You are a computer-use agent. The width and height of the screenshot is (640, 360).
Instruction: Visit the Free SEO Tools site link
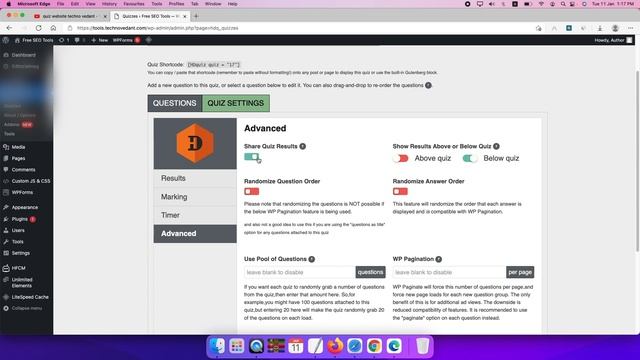(x=34, y=40)
